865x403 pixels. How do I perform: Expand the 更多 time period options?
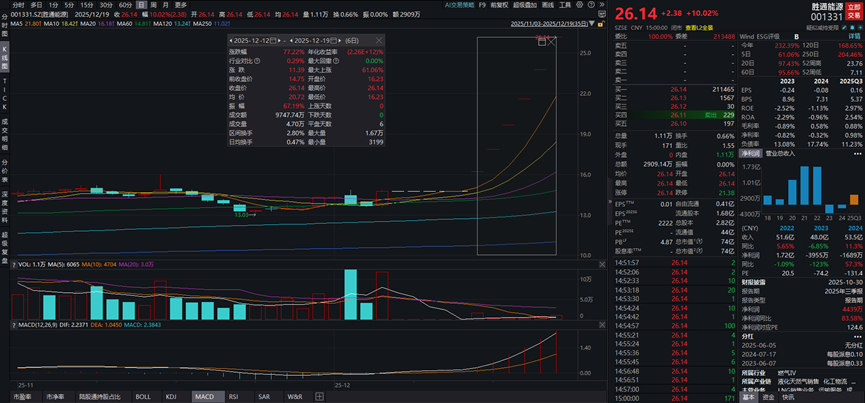tap(181, 5)
